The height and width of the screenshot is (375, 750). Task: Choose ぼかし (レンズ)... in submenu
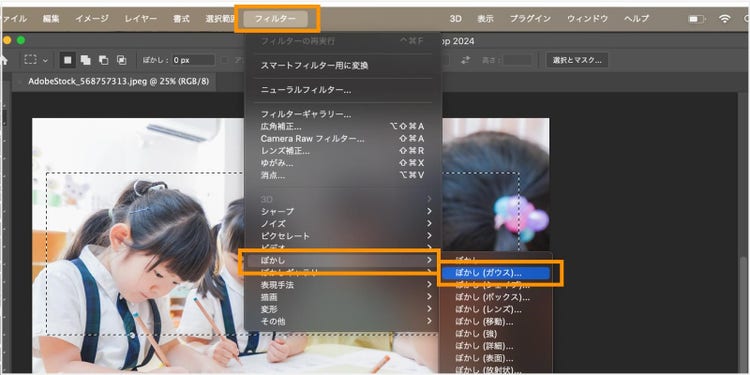pyautogui.click(x=496, y=309)
